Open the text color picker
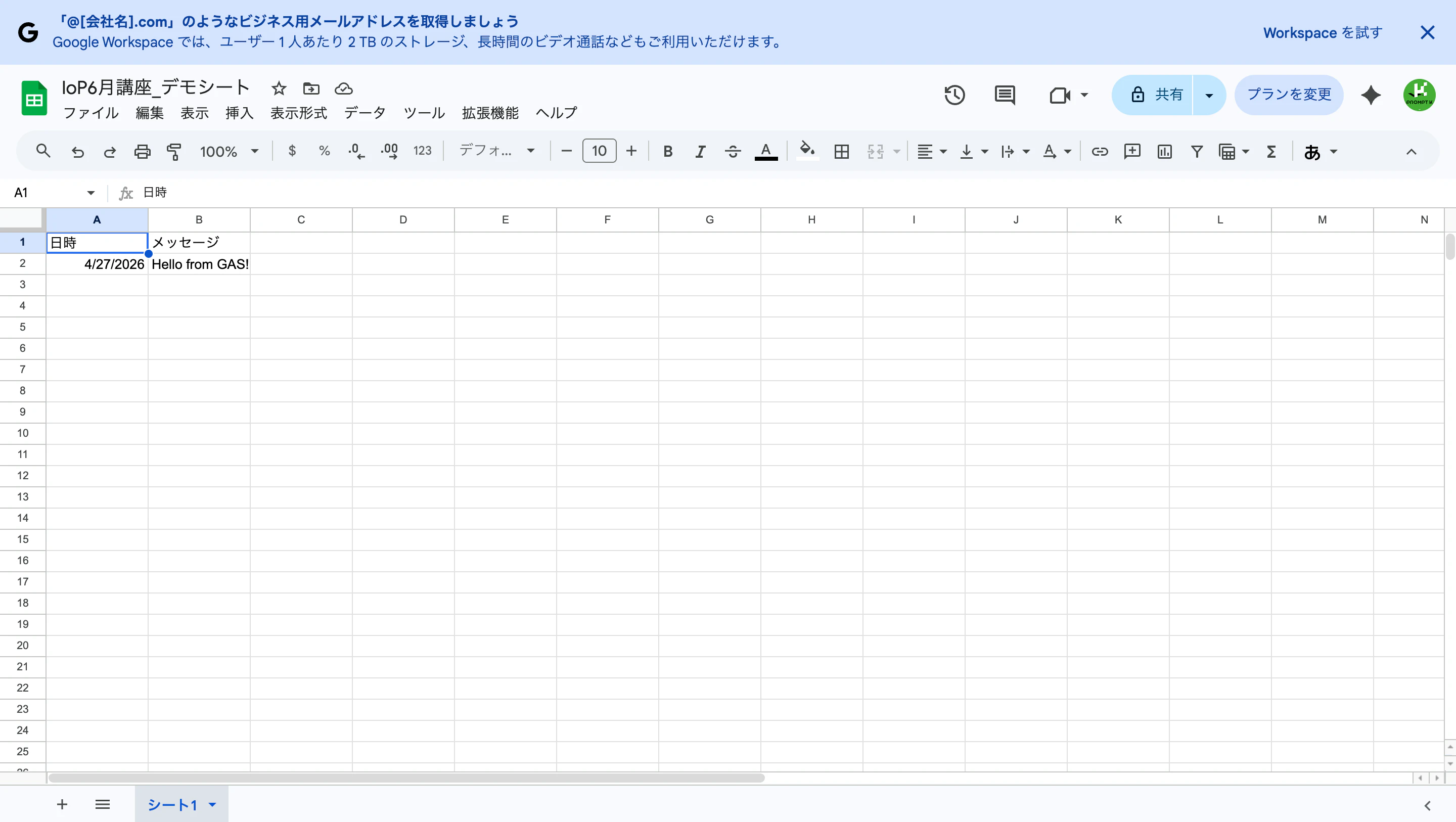 [x=766, y=152]
